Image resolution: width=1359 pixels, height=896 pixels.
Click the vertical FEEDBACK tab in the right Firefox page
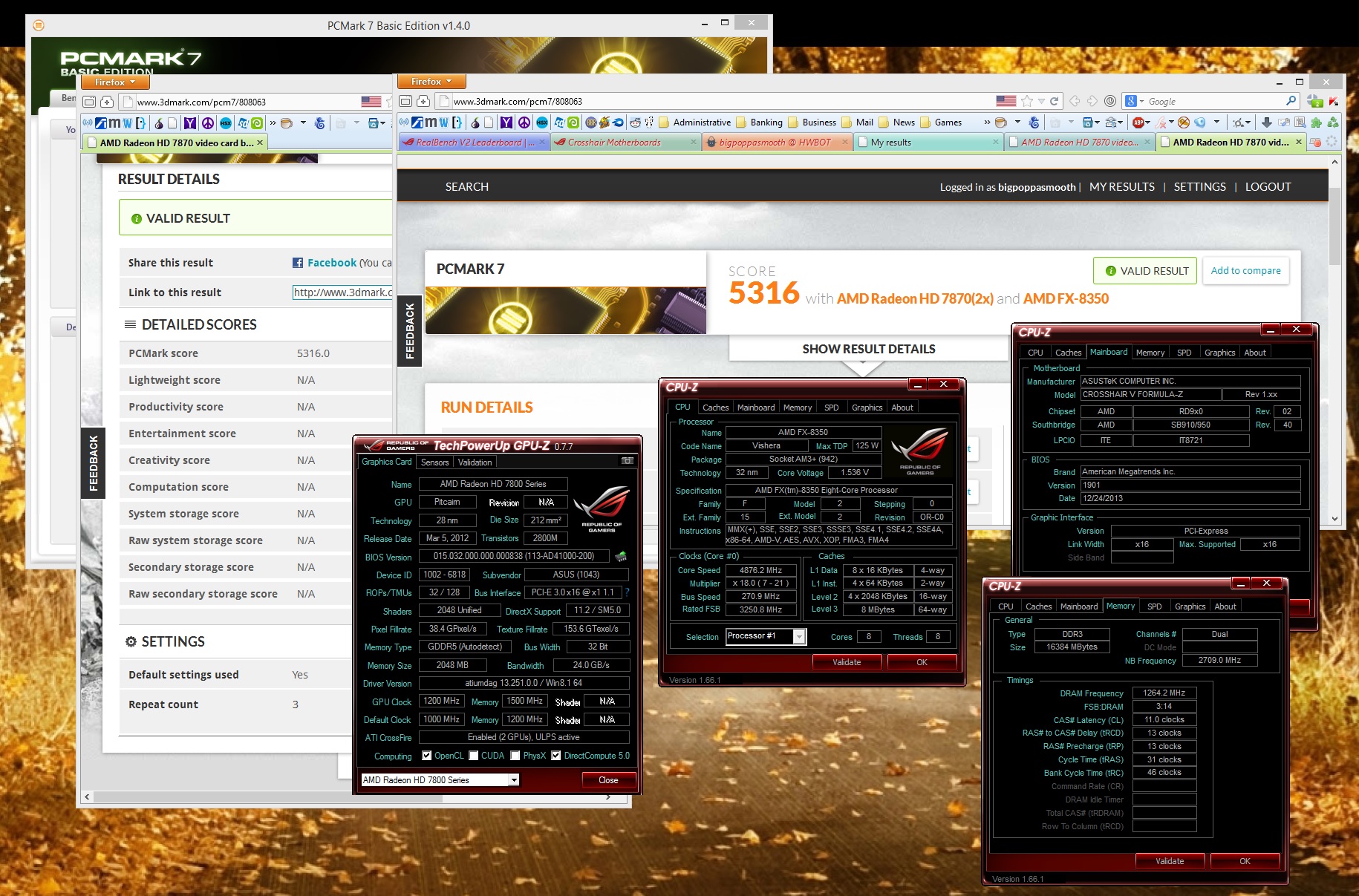(409, 331)
